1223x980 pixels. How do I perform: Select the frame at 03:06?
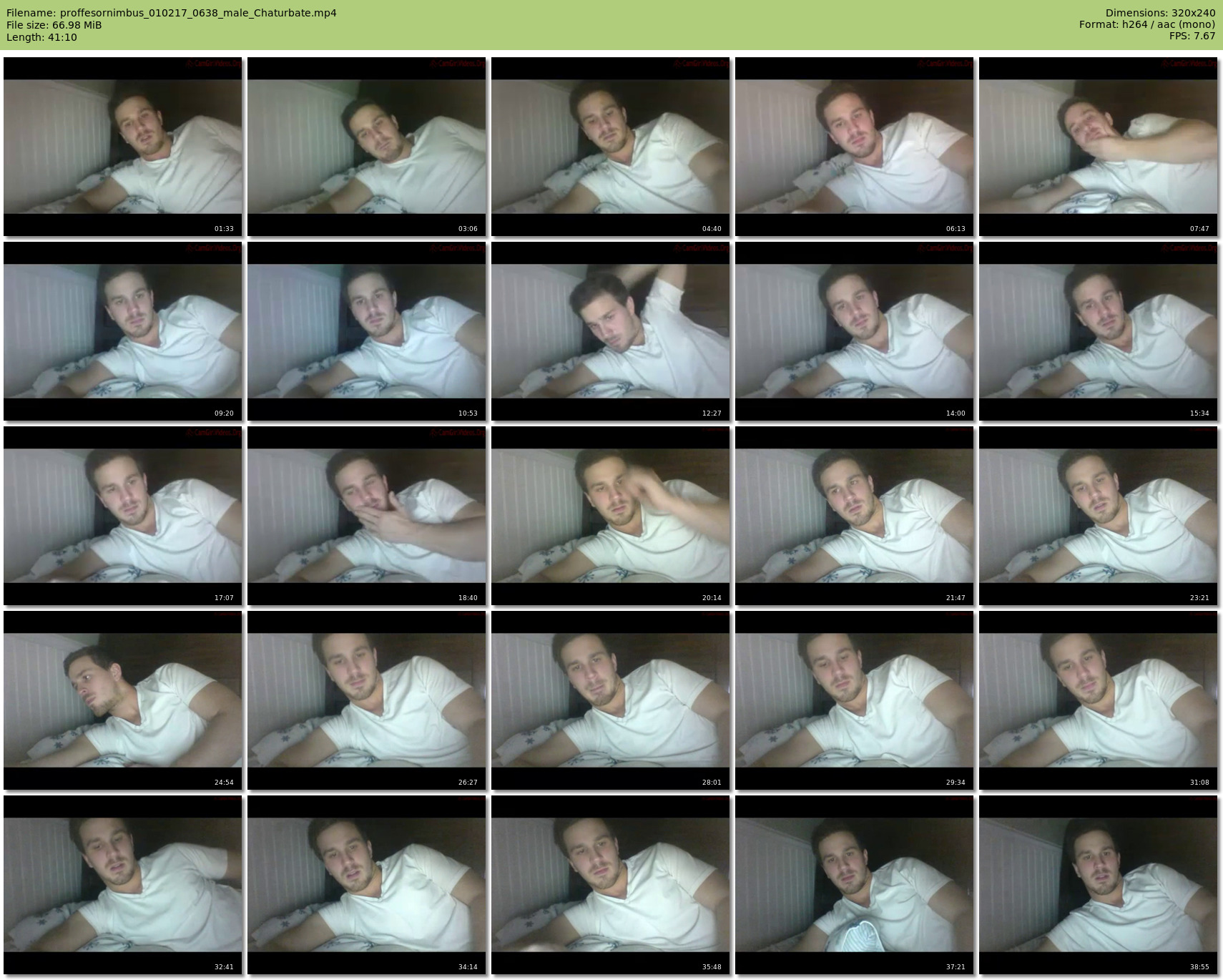coord(367,147)
